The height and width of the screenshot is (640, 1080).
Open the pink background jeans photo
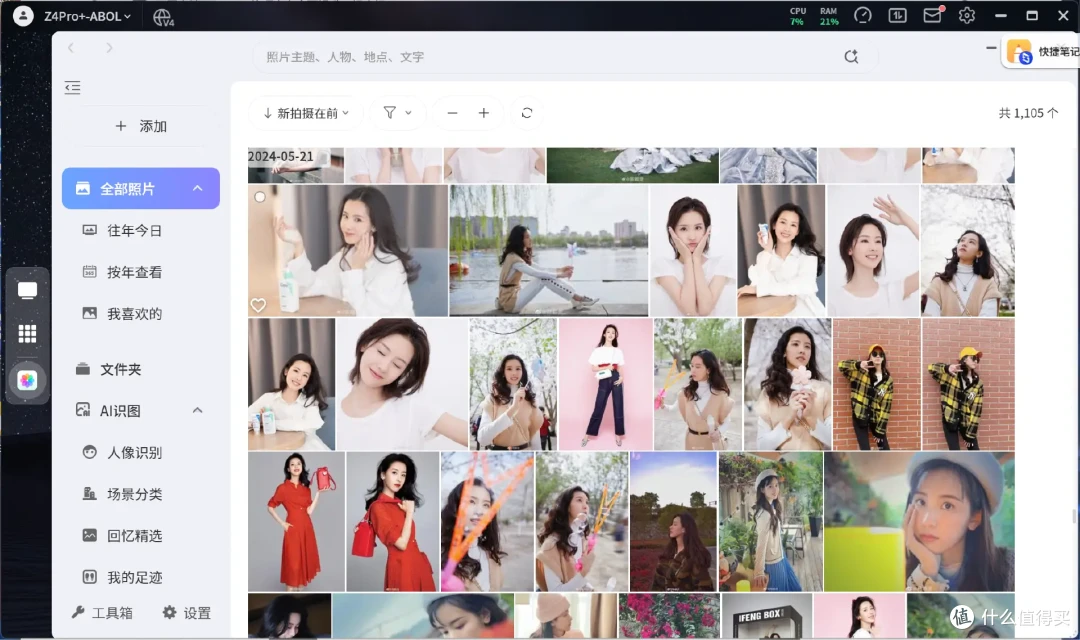[605, 384]
